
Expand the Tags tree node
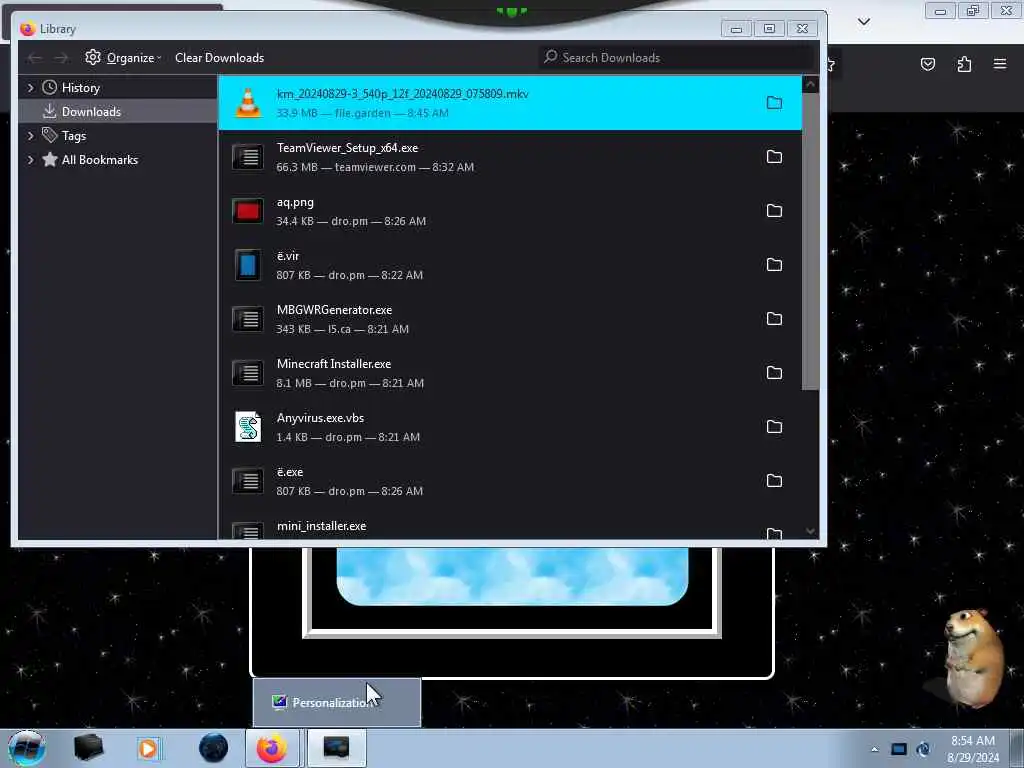click(30, 136)
